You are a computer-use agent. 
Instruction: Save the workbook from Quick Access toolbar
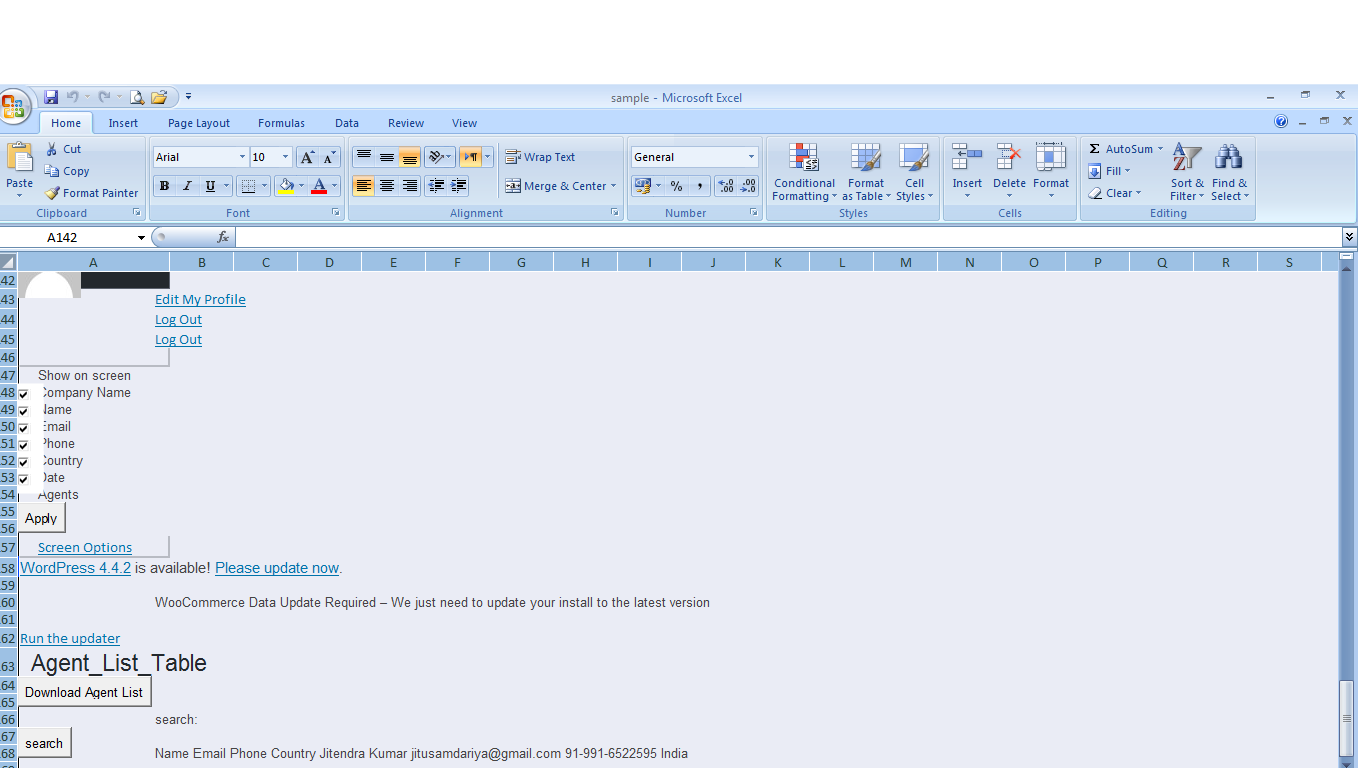coord(51,97)
